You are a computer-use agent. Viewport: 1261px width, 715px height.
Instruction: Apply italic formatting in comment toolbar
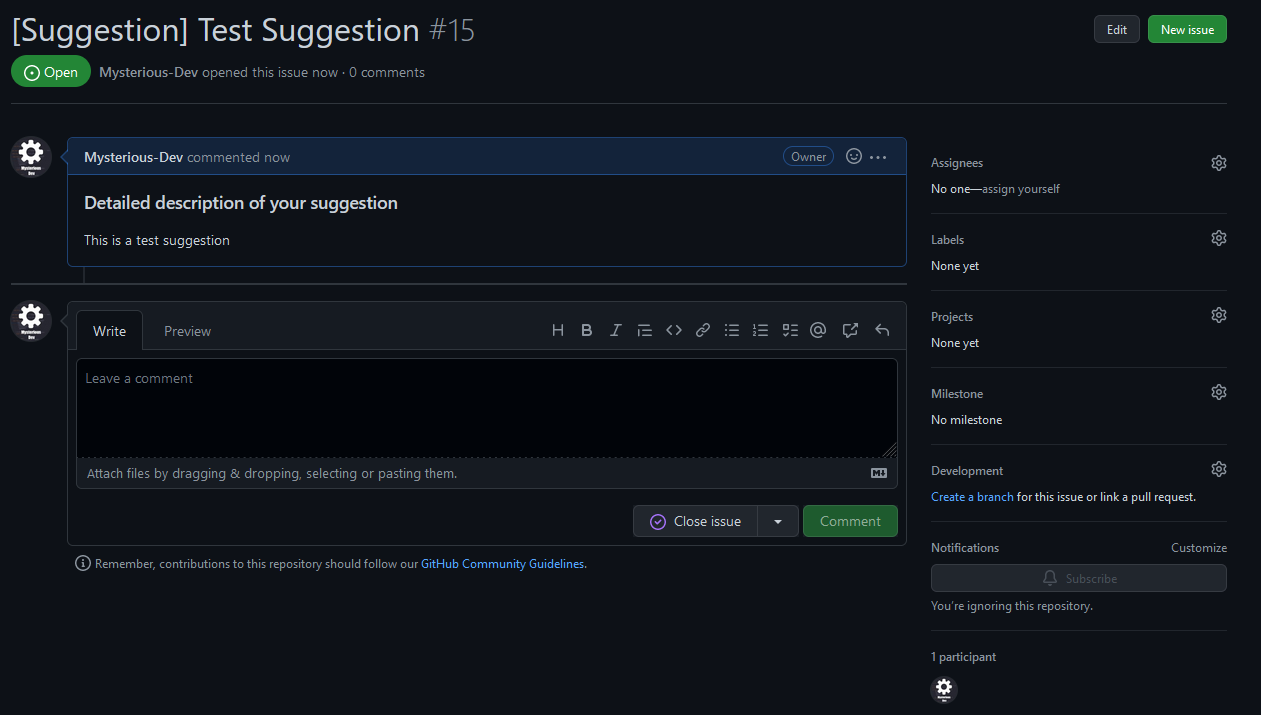[x=616, y=330]
